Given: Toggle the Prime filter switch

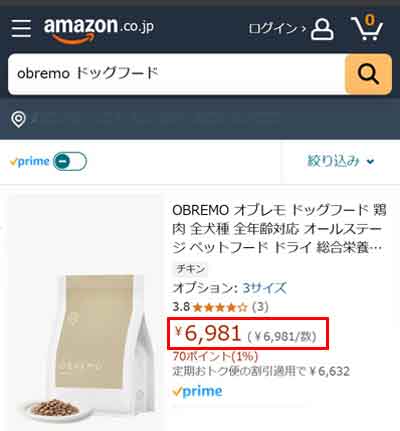Looking at the screenshot, I should 70,161.
